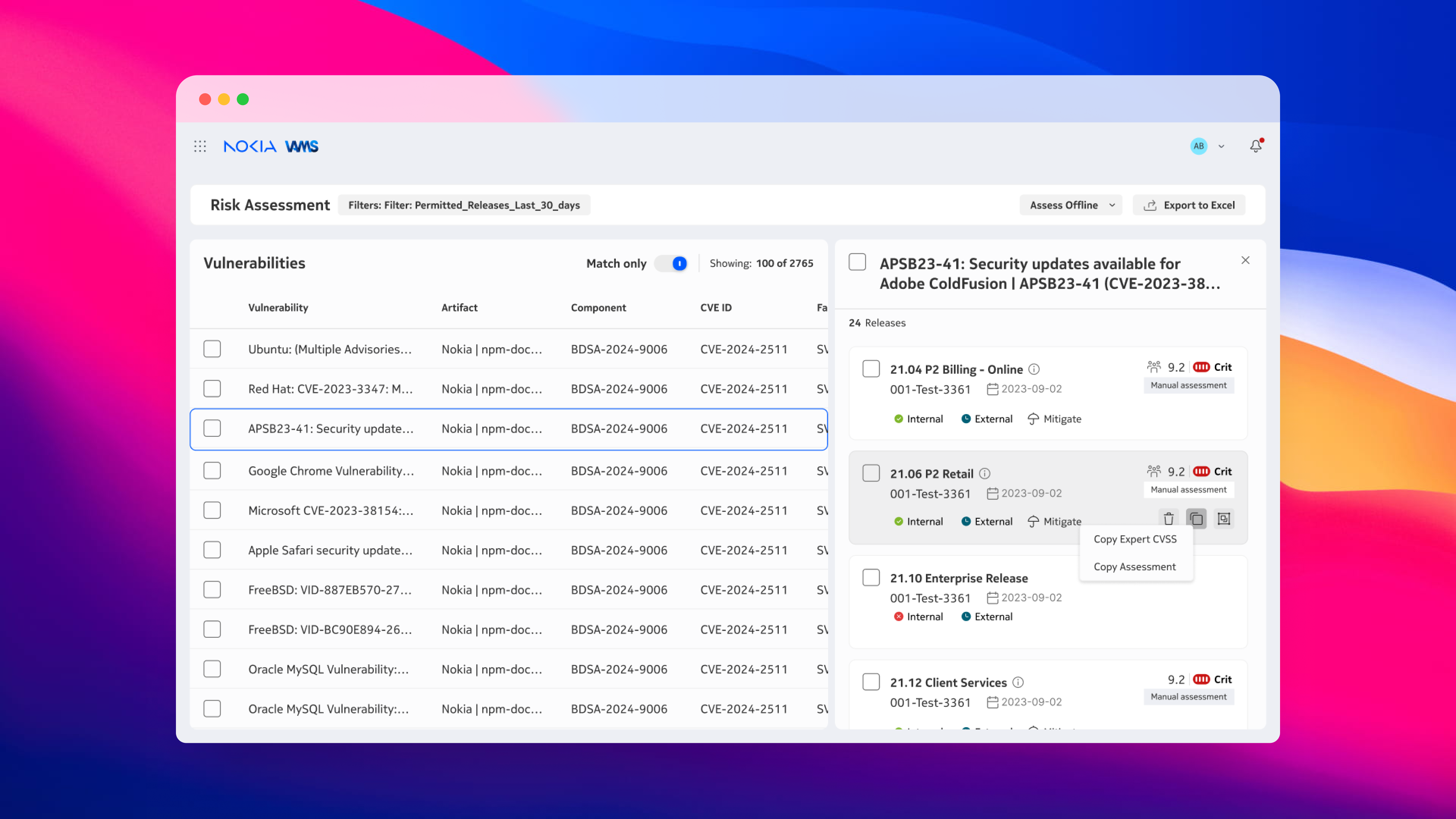This screenshot has width=1456, height=819.
Task: Check the Google Chrome Vulnerability row checkbox
Action: click(x=212, y=471)
